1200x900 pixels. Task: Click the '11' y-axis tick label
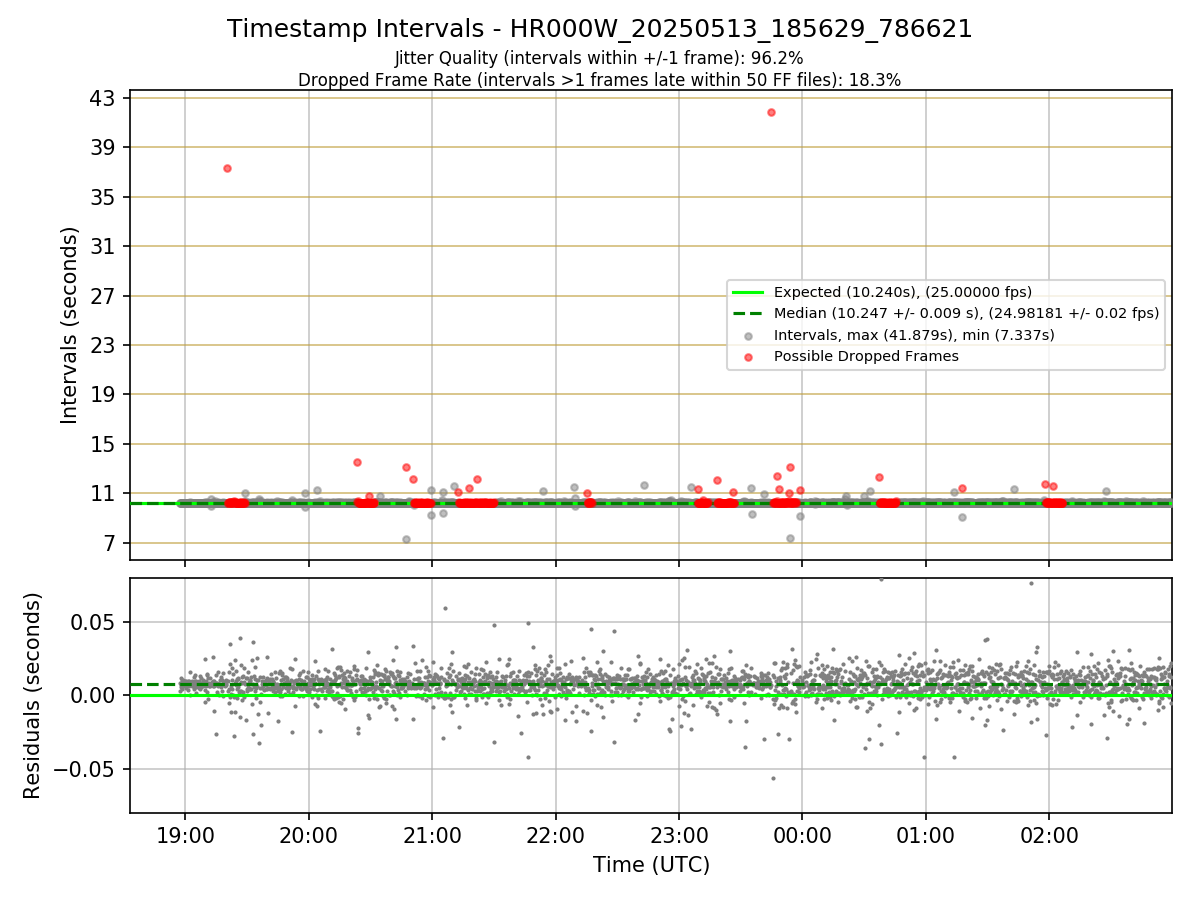pos(105,493)
